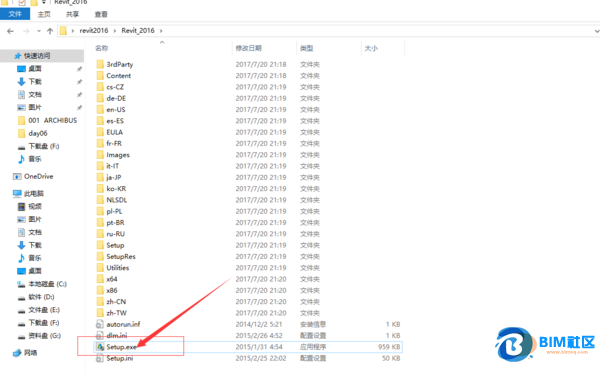600x374 pixels.
Task: Open 软件 (D:) drive
Action: point(41,297)
